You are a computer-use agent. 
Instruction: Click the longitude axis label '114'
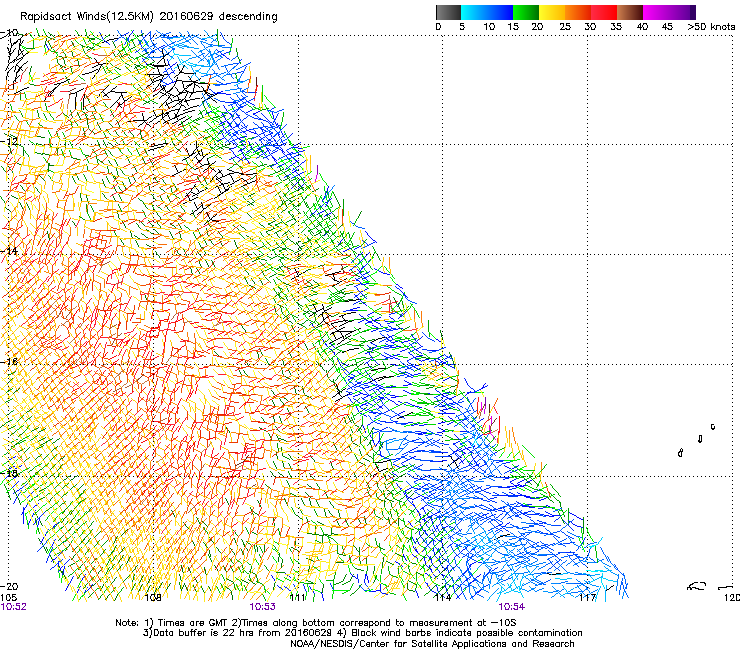tap(442, 598)
